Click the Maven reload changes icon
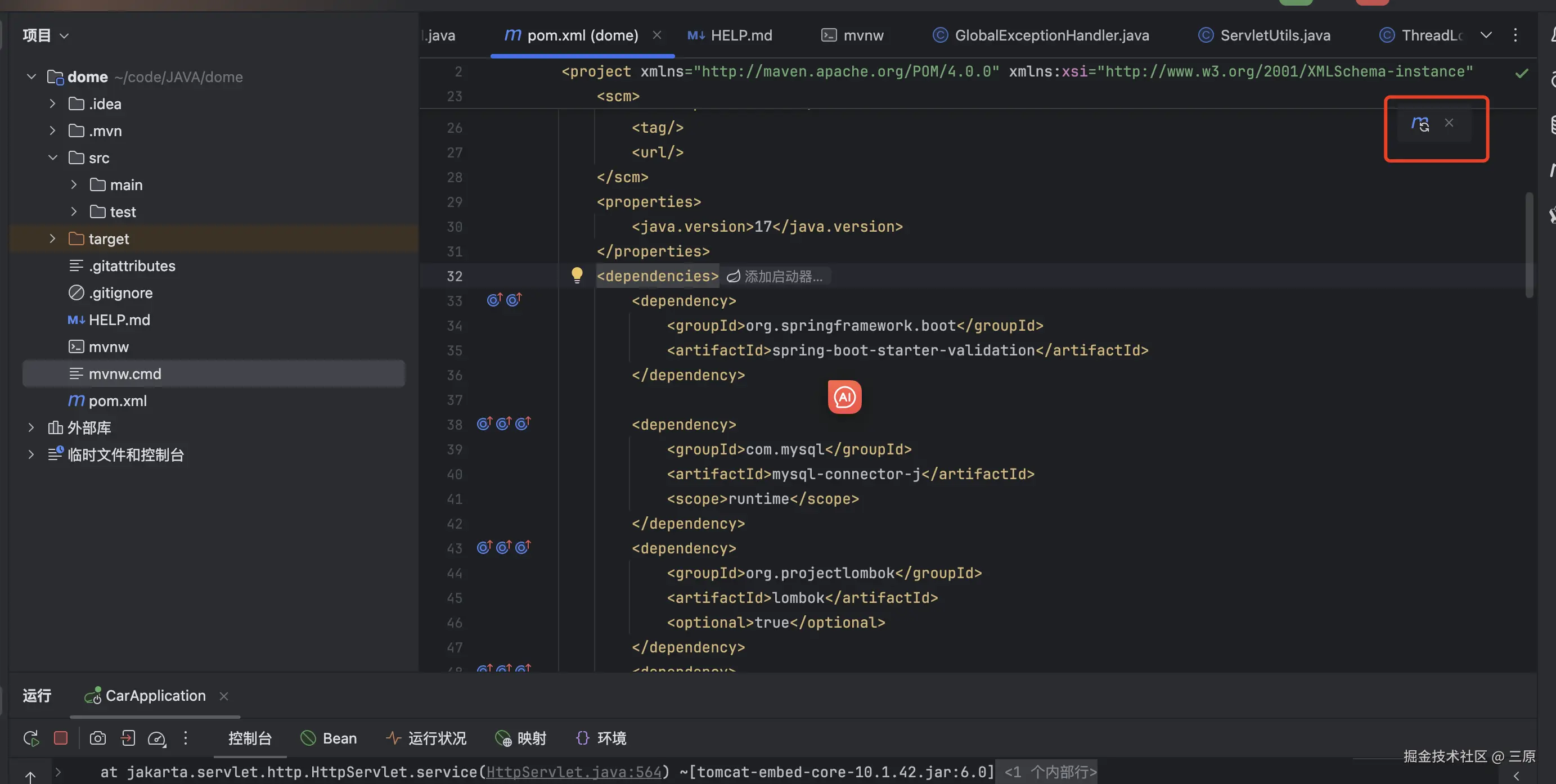Image resolution: width=1556 pixels, height=784 pixels. [1419, 123]
